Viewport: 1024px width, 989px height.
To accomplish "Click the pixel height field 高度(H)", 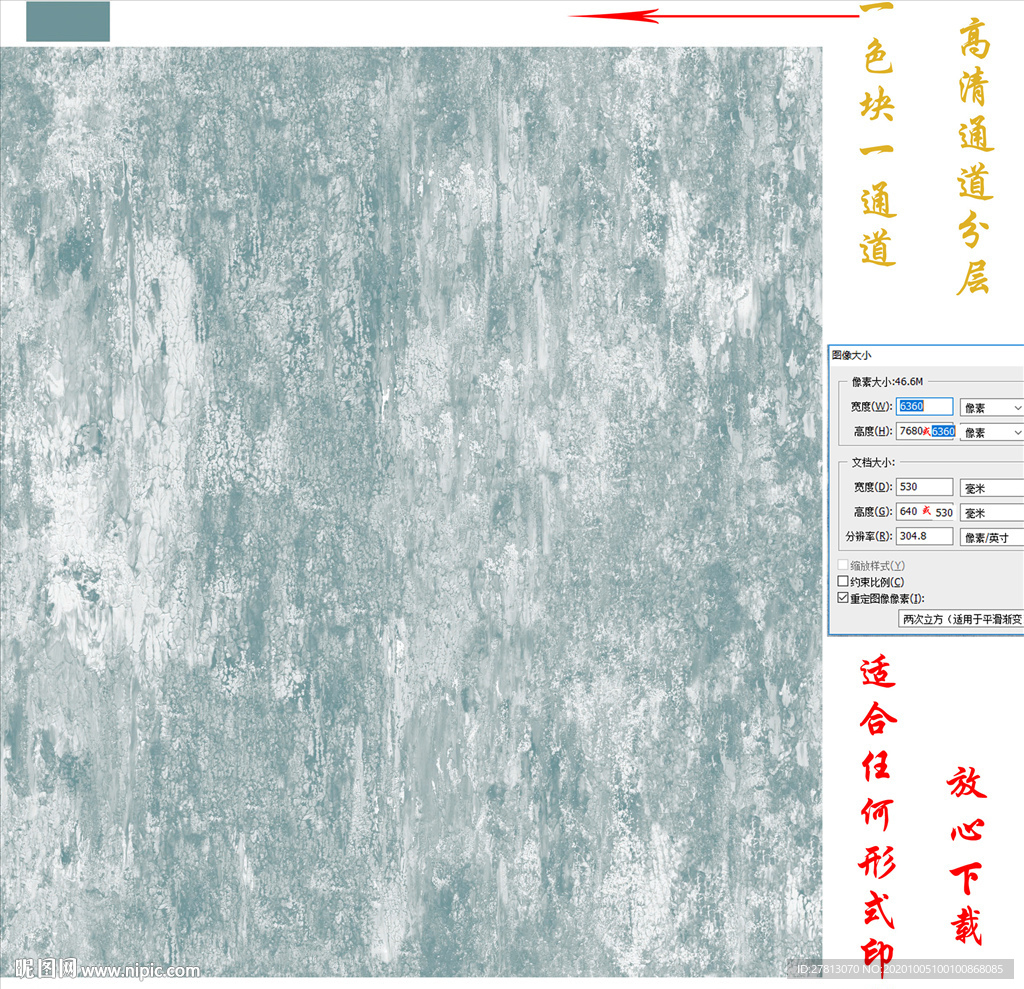I will 925,431.
